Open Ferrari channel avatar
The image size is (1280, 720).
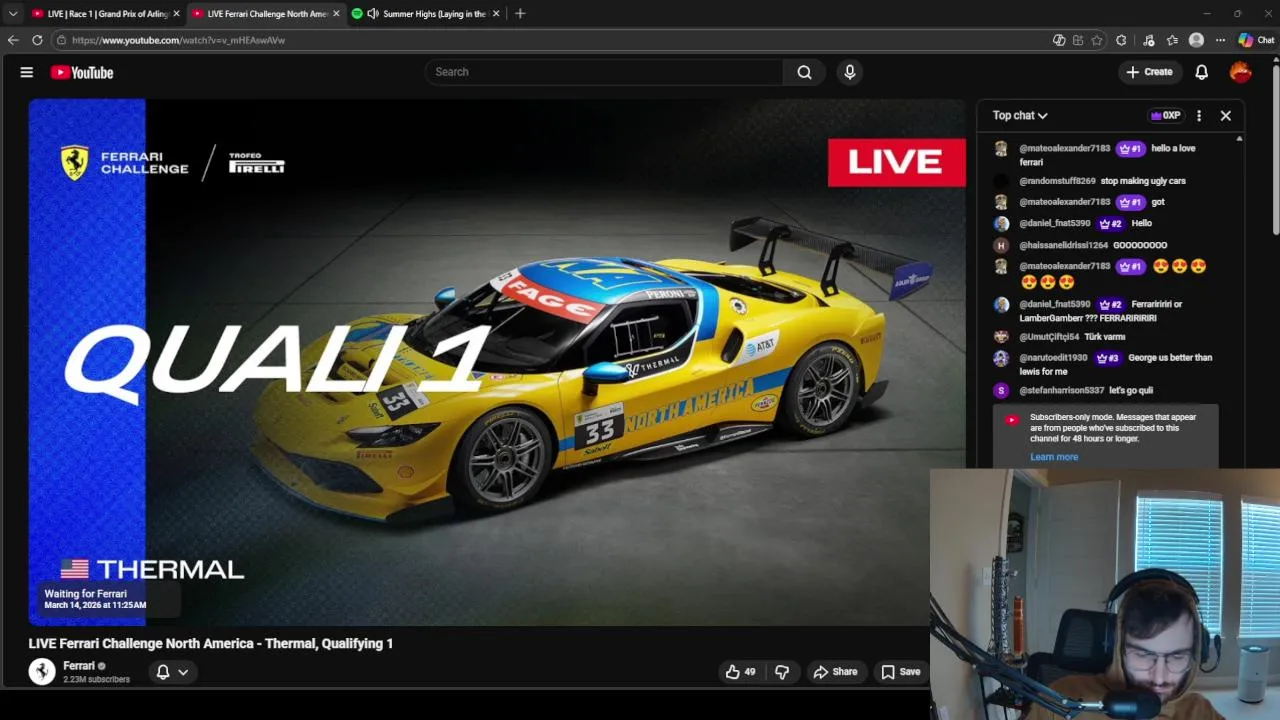42,671
